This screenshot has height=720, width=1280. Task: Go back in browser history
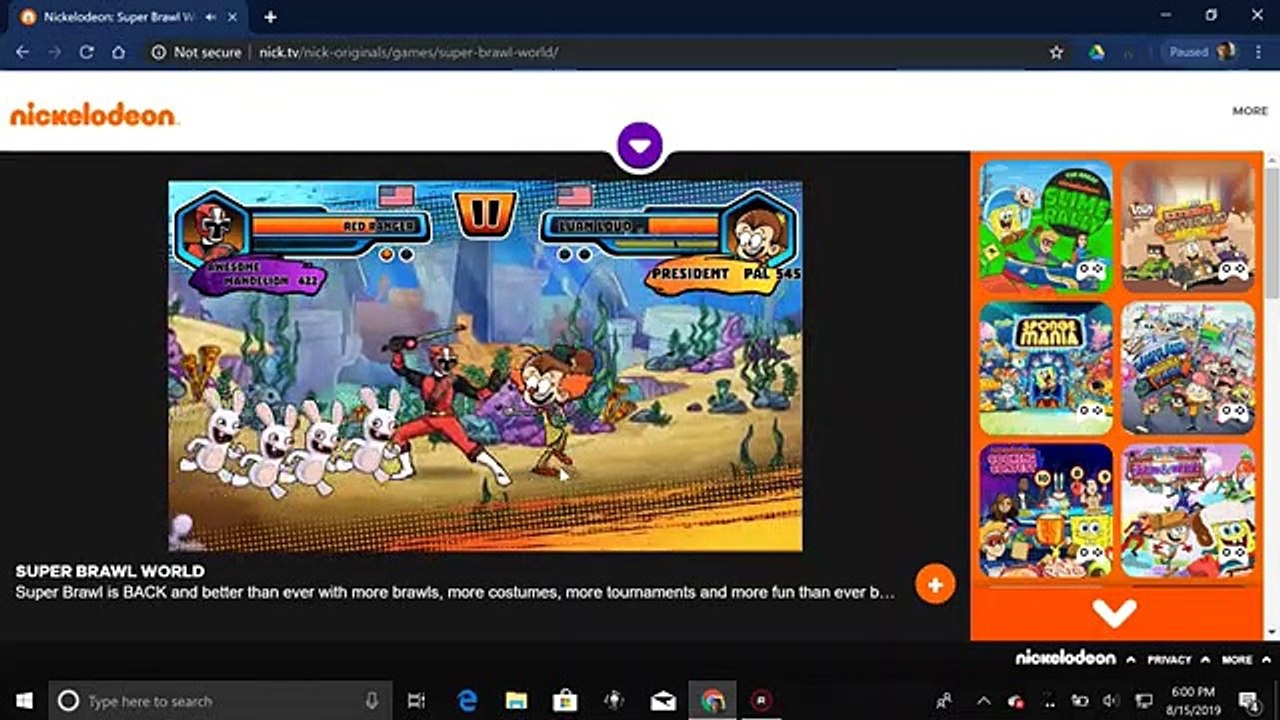(23, 52)
